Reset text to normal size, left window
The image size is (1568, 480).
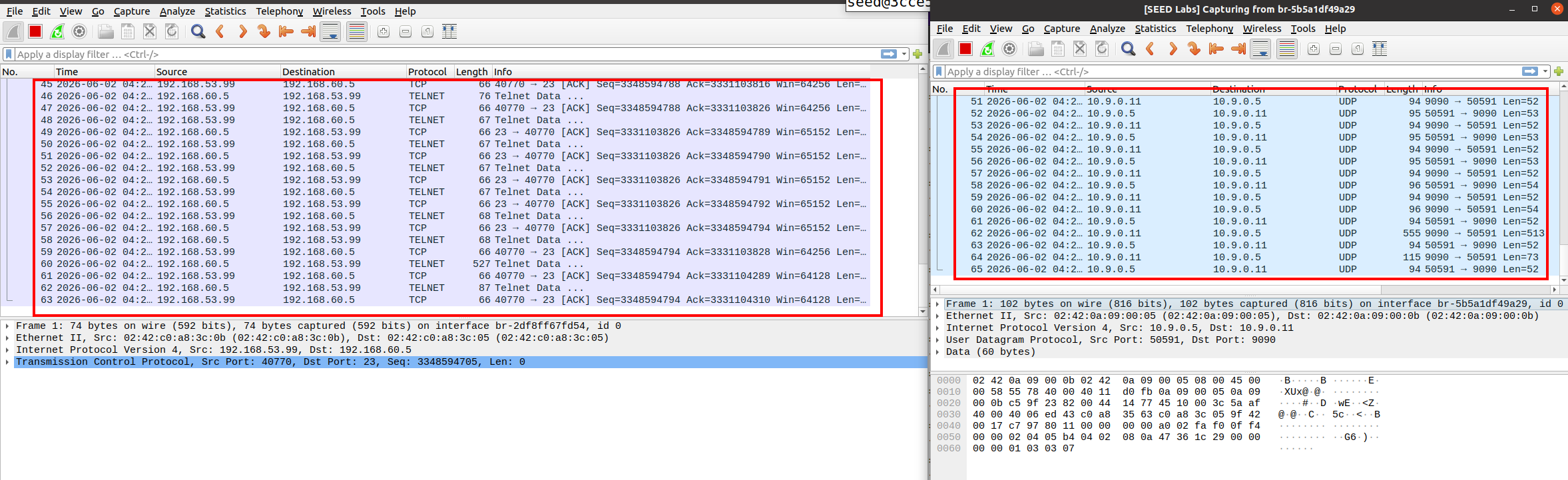pos(427,31)
